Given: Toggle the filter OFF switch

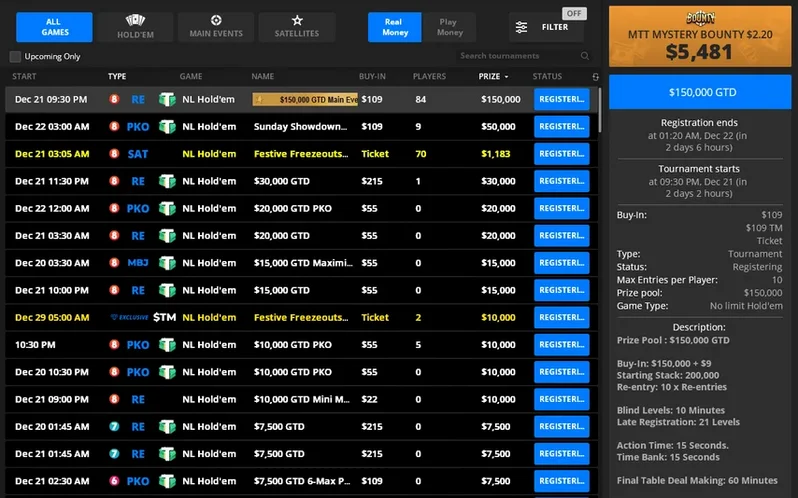Looking at the screenshot, I should point(573,14).
